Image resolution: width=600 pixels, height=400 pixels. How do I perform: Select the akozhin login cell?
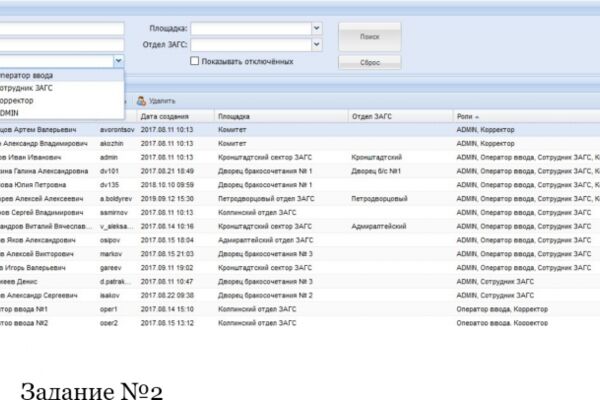(x=112, y=144)
